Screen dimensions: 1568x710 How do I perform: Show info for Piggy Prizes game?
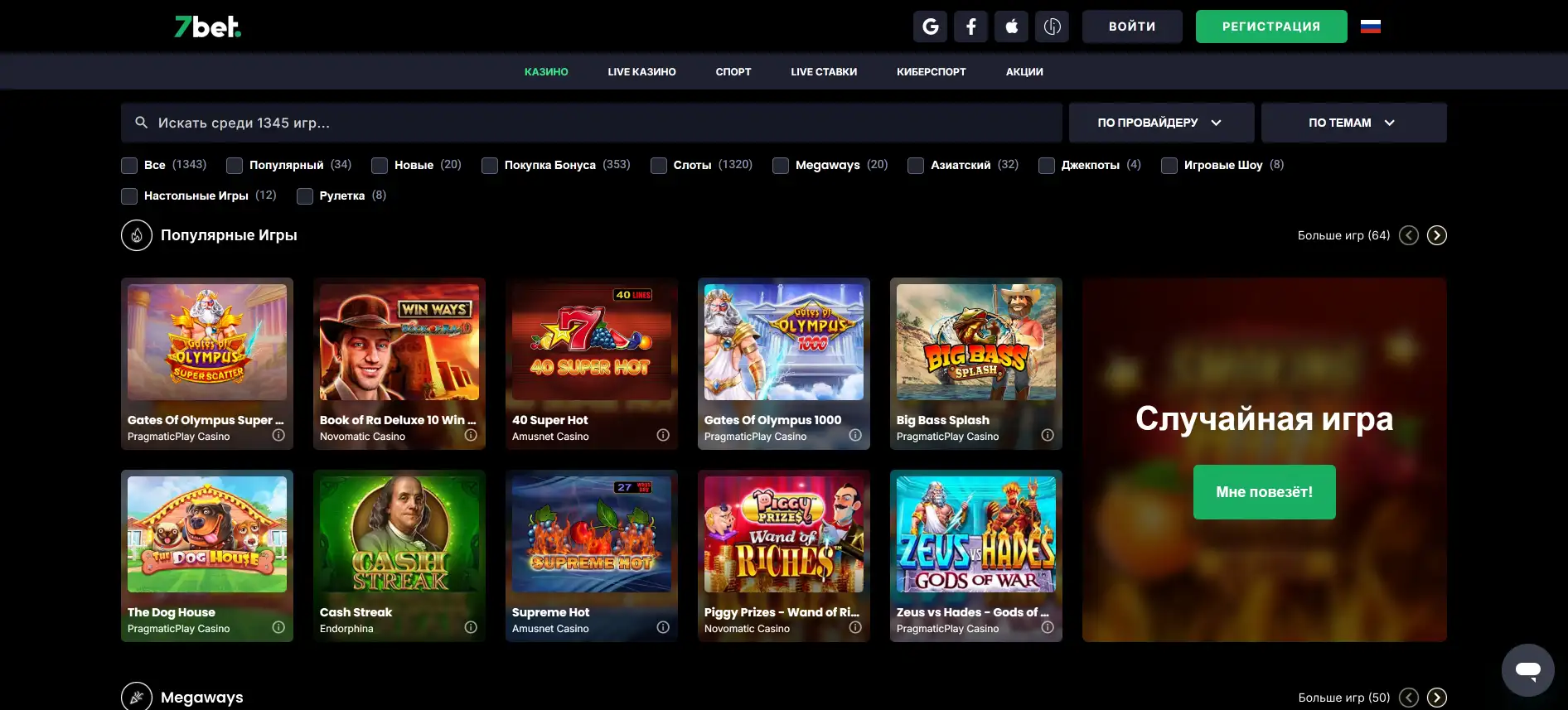(855, 627)
